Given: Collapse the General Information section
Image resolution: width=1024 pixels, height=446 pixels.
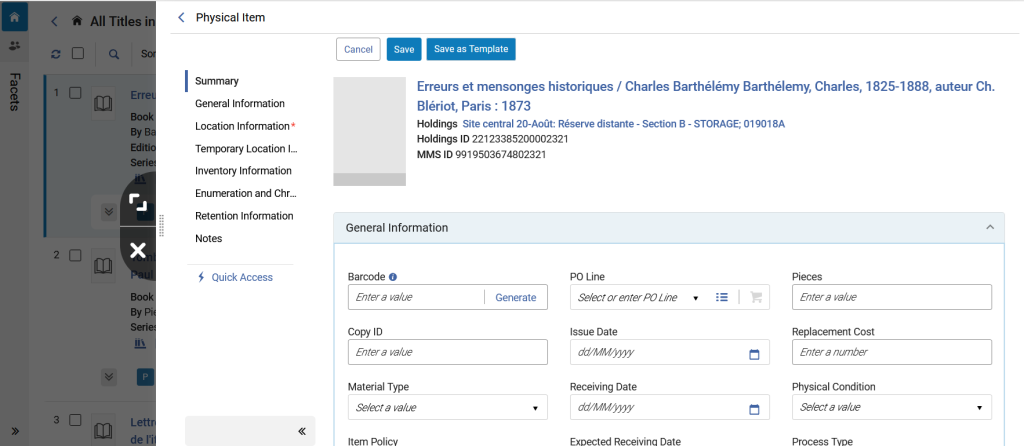Looking at the screenshot, I should click(x=990, y=227).
